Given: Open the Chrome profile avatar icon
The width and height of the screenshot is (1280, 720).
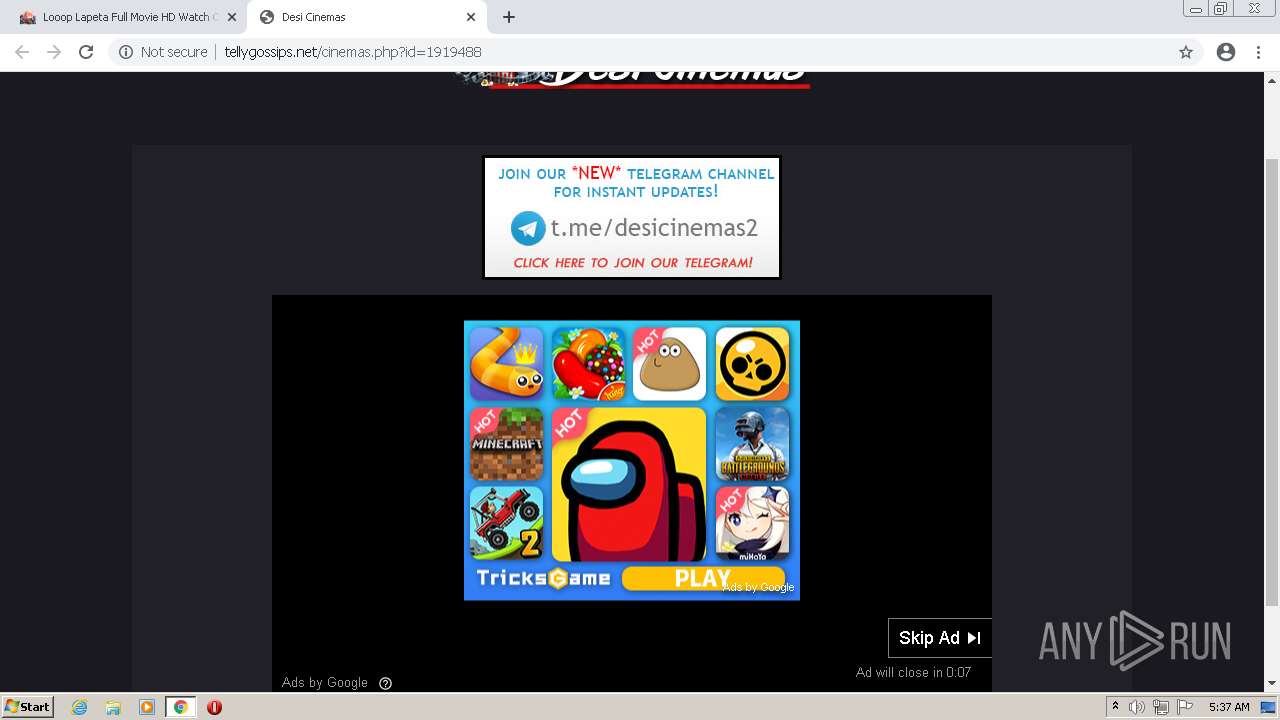Looking at the screenshot, I should pyautogui.click(x=1226, y=52).
